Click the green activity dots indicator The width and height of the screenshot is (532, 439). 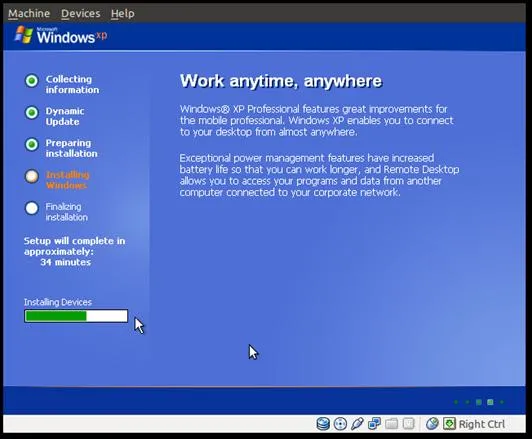479,402
